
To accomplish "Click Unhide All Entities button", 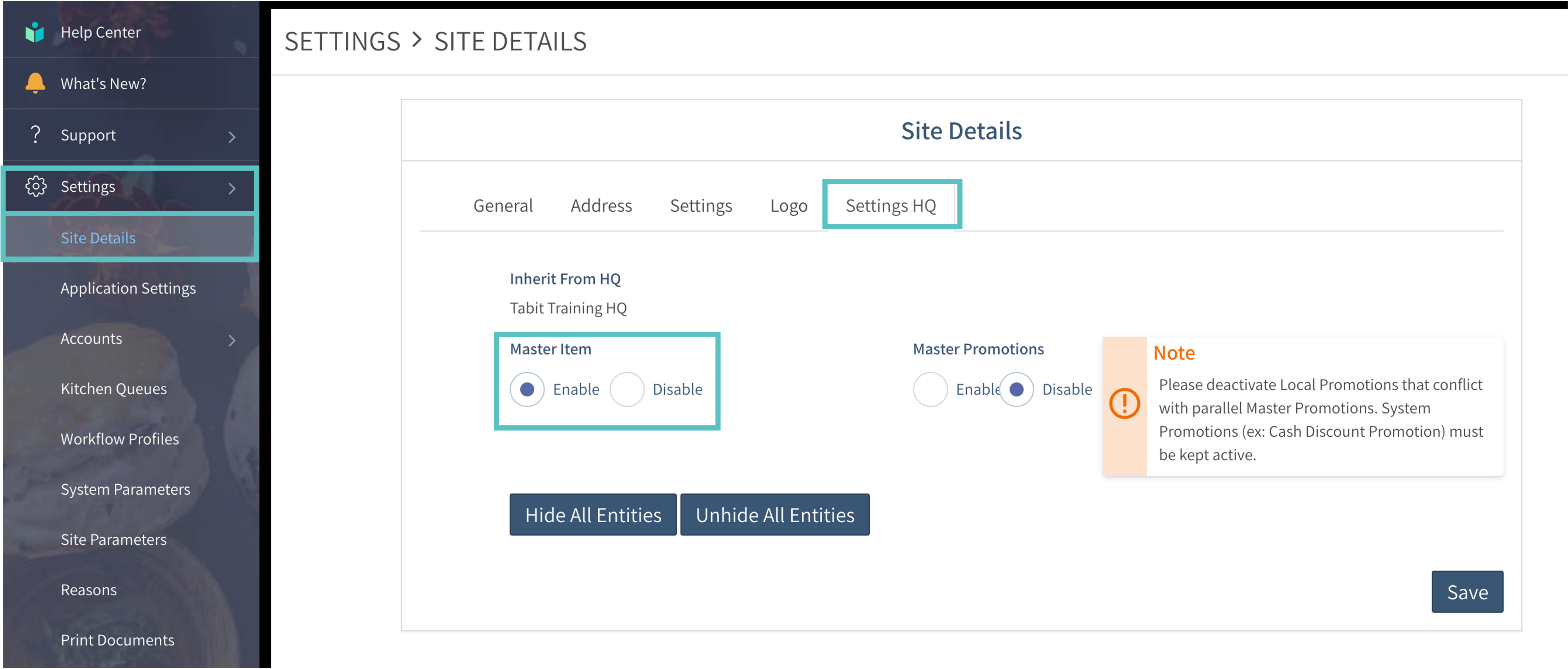I will (775, 515).
